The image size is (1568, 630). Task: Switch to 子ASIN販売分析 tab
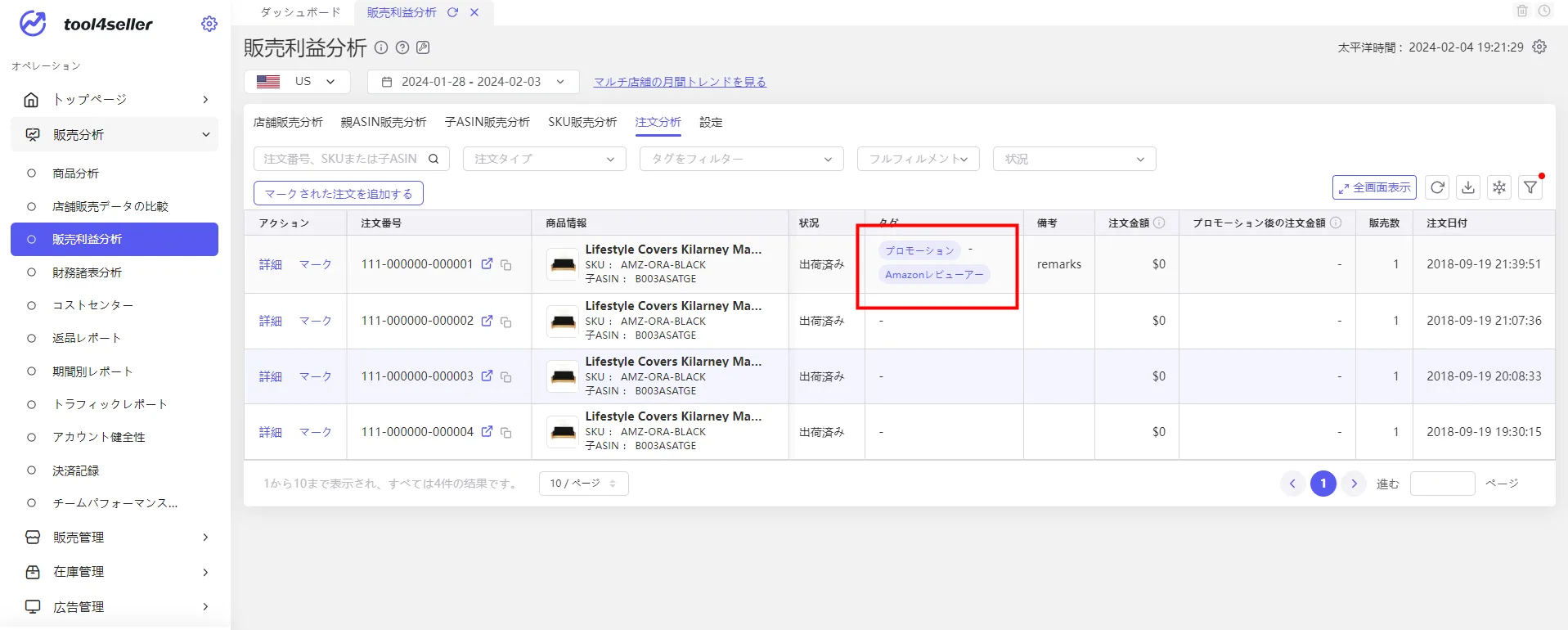tap(487, 122)
